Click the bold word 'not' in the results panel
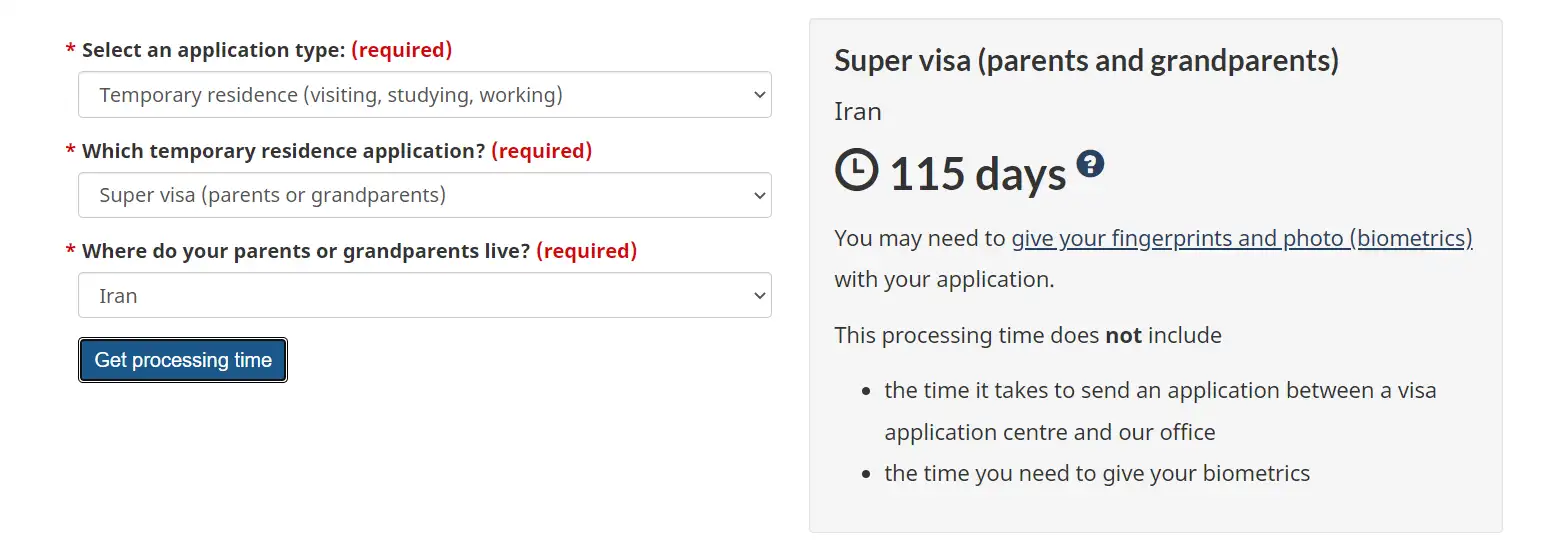Image resolution: width=1557 pixels, height=547 pixels. 1123,335
